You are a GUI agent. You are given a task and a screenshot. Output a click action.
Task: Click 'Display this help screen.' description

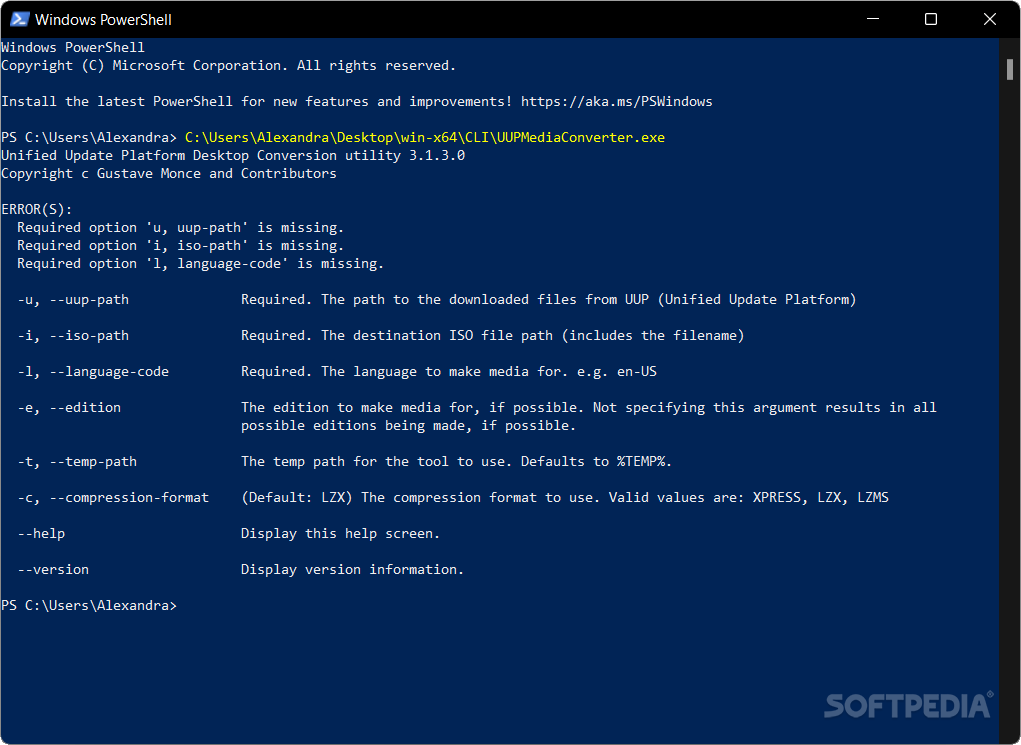pos(341,533)
